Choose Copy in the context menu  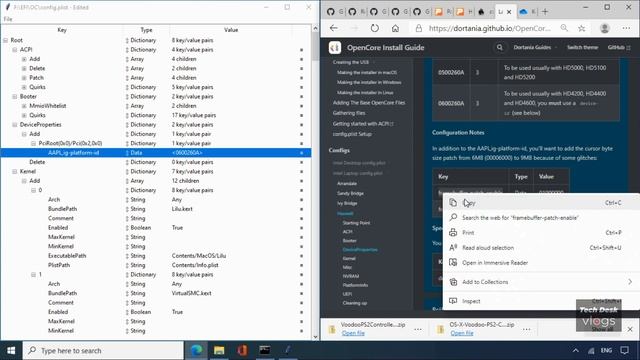click(542, 202)
